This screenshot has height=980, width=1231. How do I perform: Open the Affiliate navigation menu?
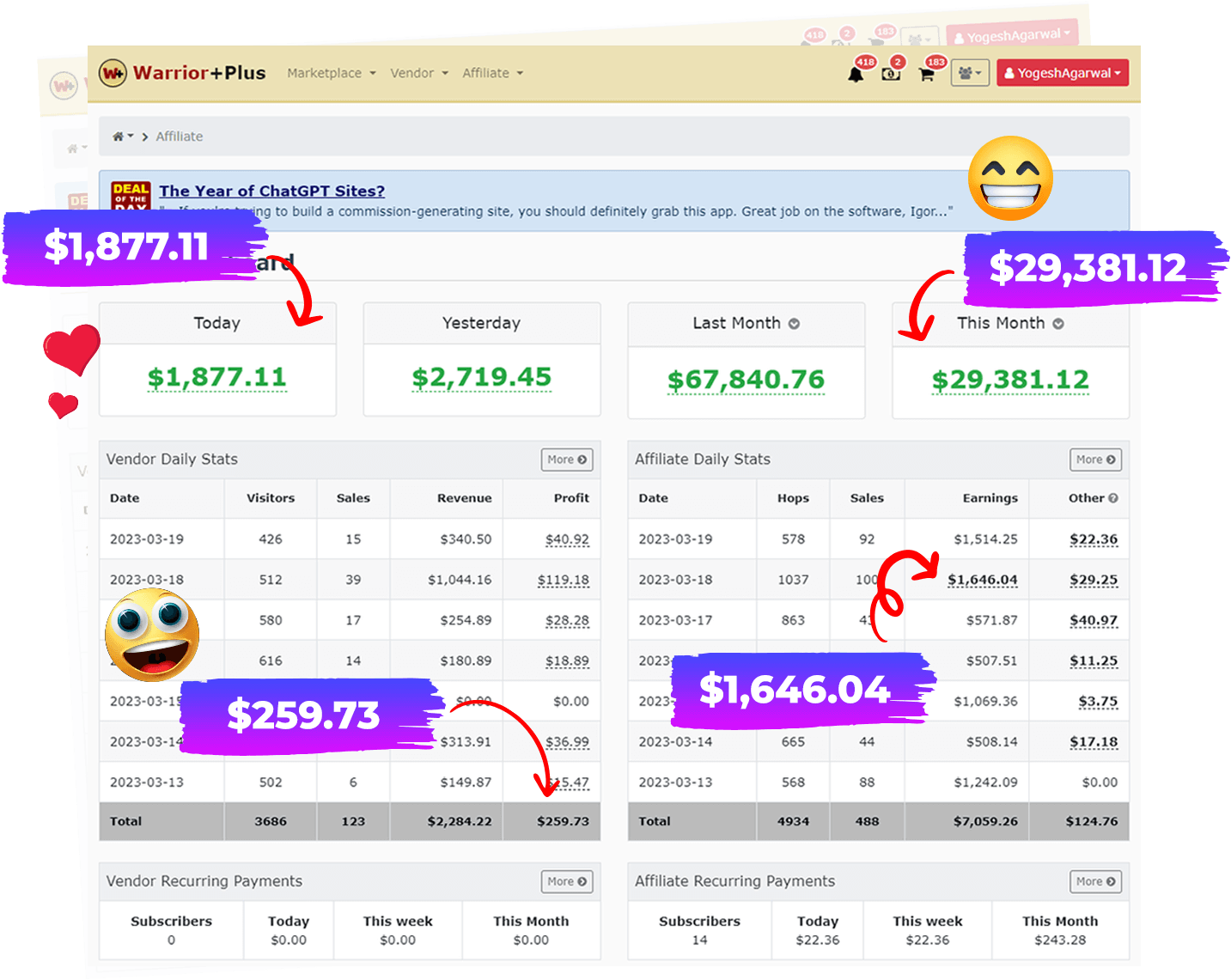point(491,73)
